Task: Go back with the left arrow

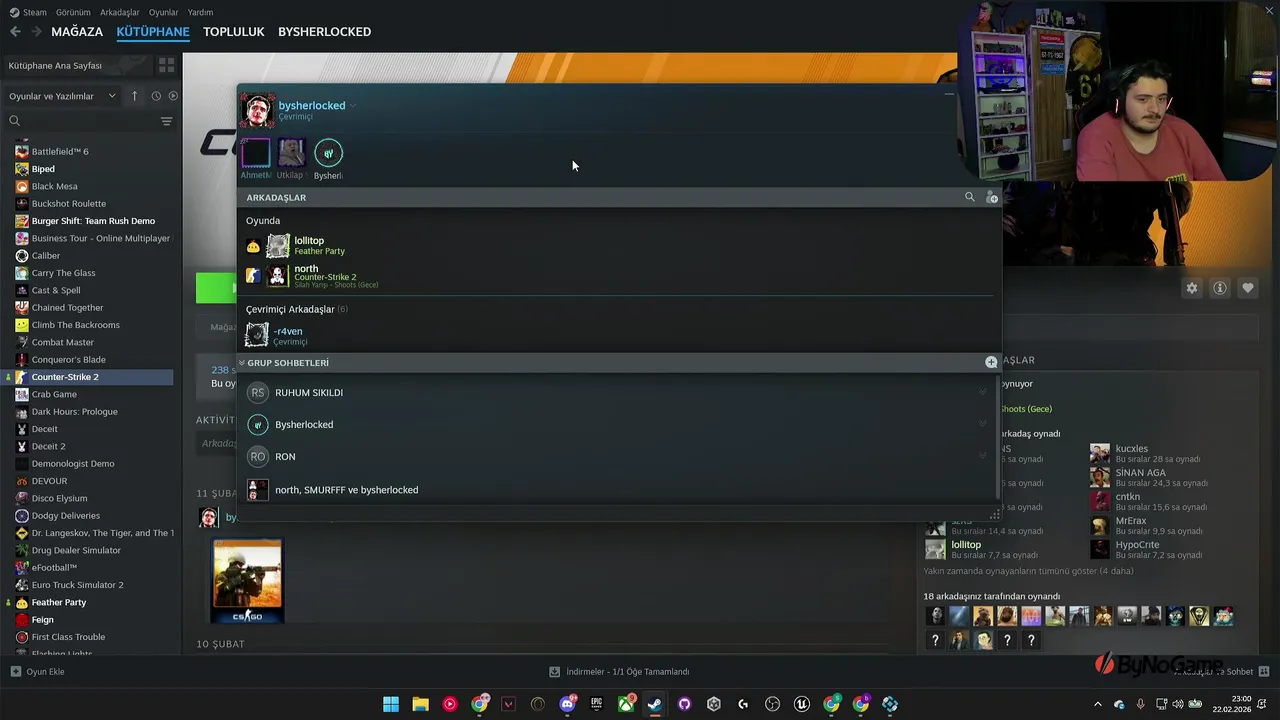Action: (15, 32)
